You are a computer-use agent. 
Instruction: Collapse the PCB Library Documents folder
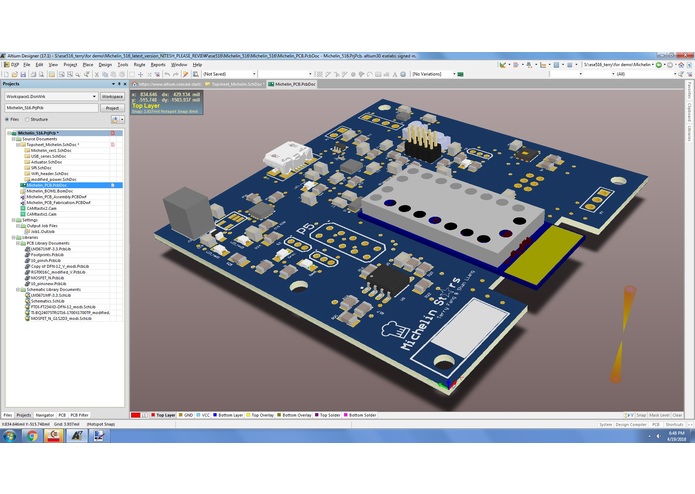(18, 243)
